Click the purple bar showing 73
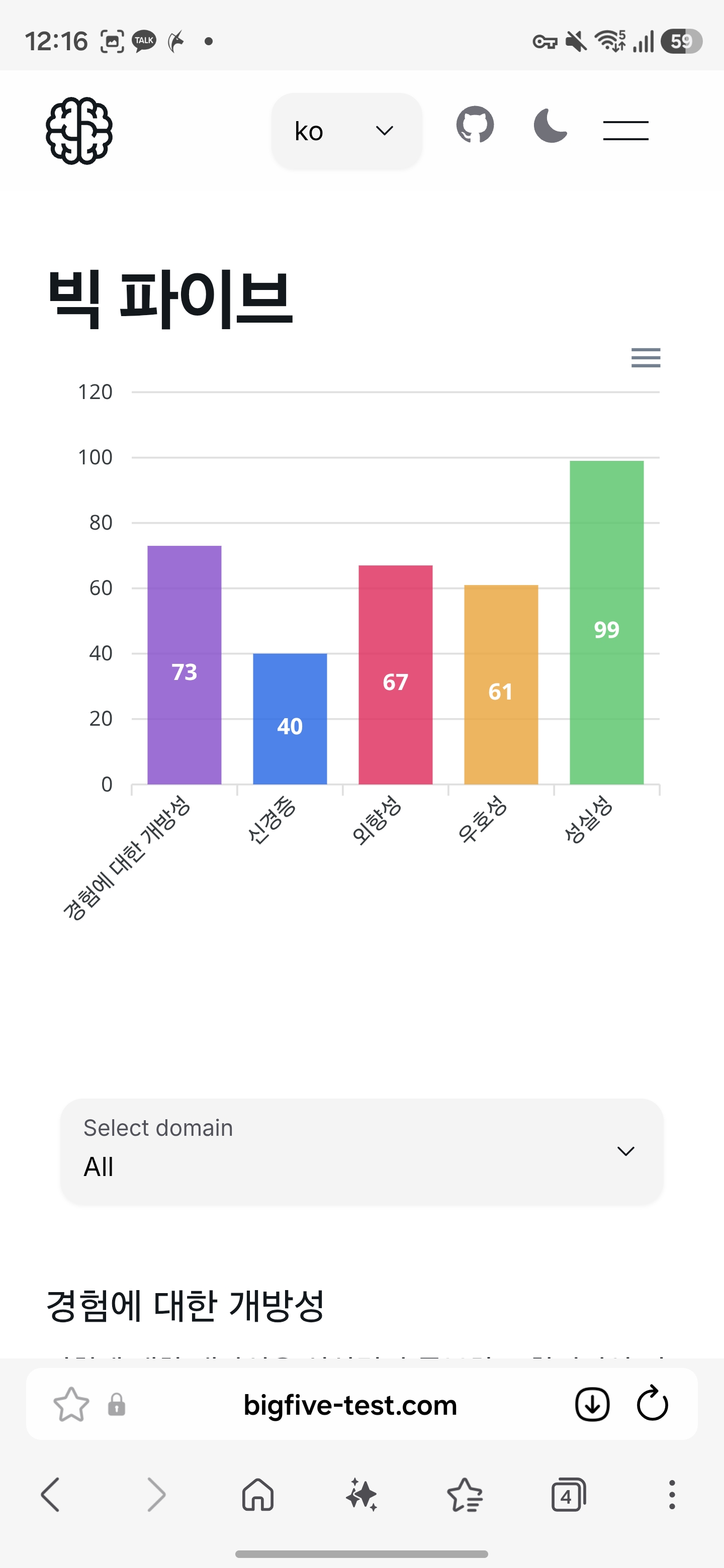 coord(185,665)
